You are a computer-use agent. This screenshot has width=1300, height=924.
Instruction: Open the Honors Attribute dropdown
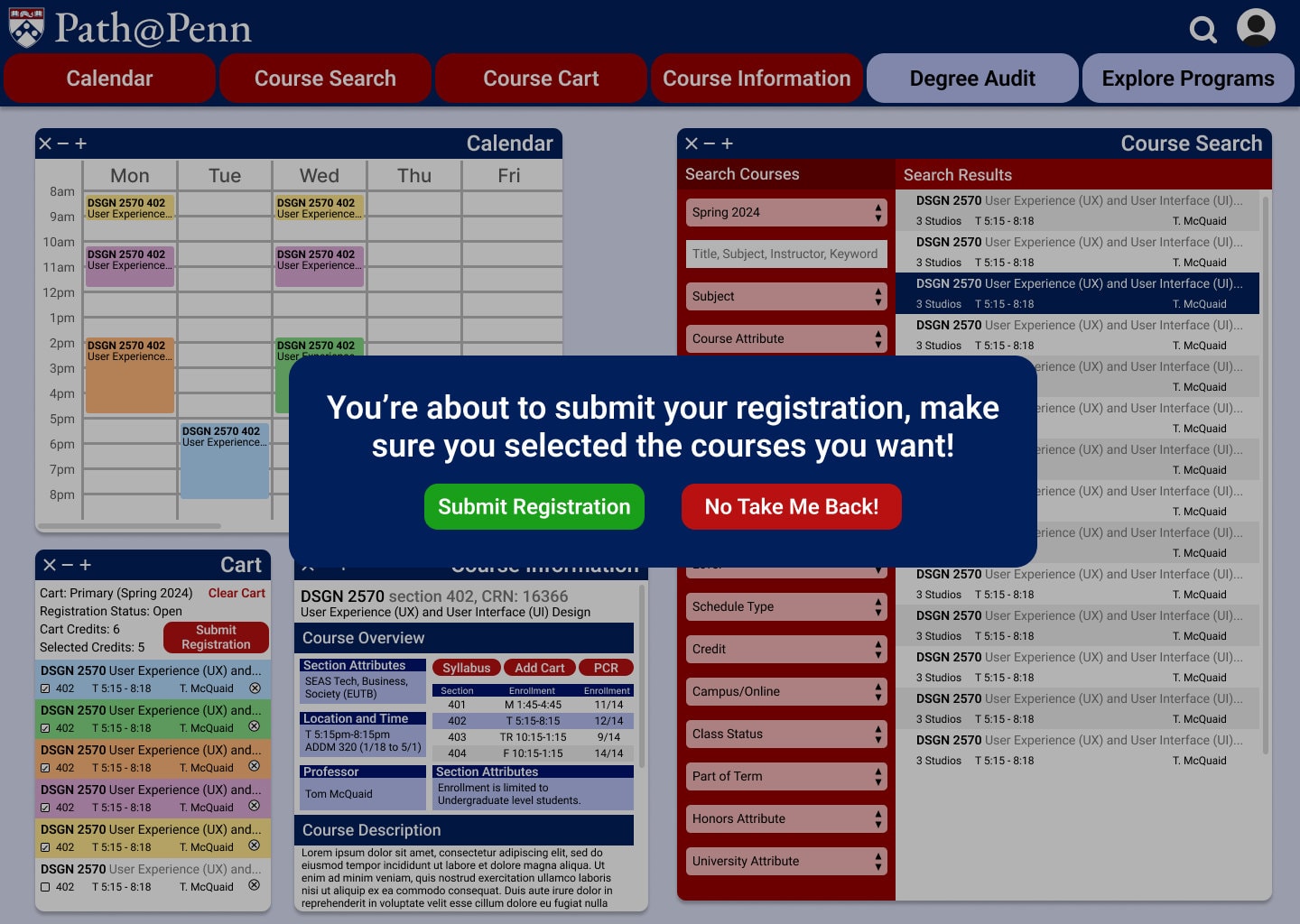coord(786,818)
